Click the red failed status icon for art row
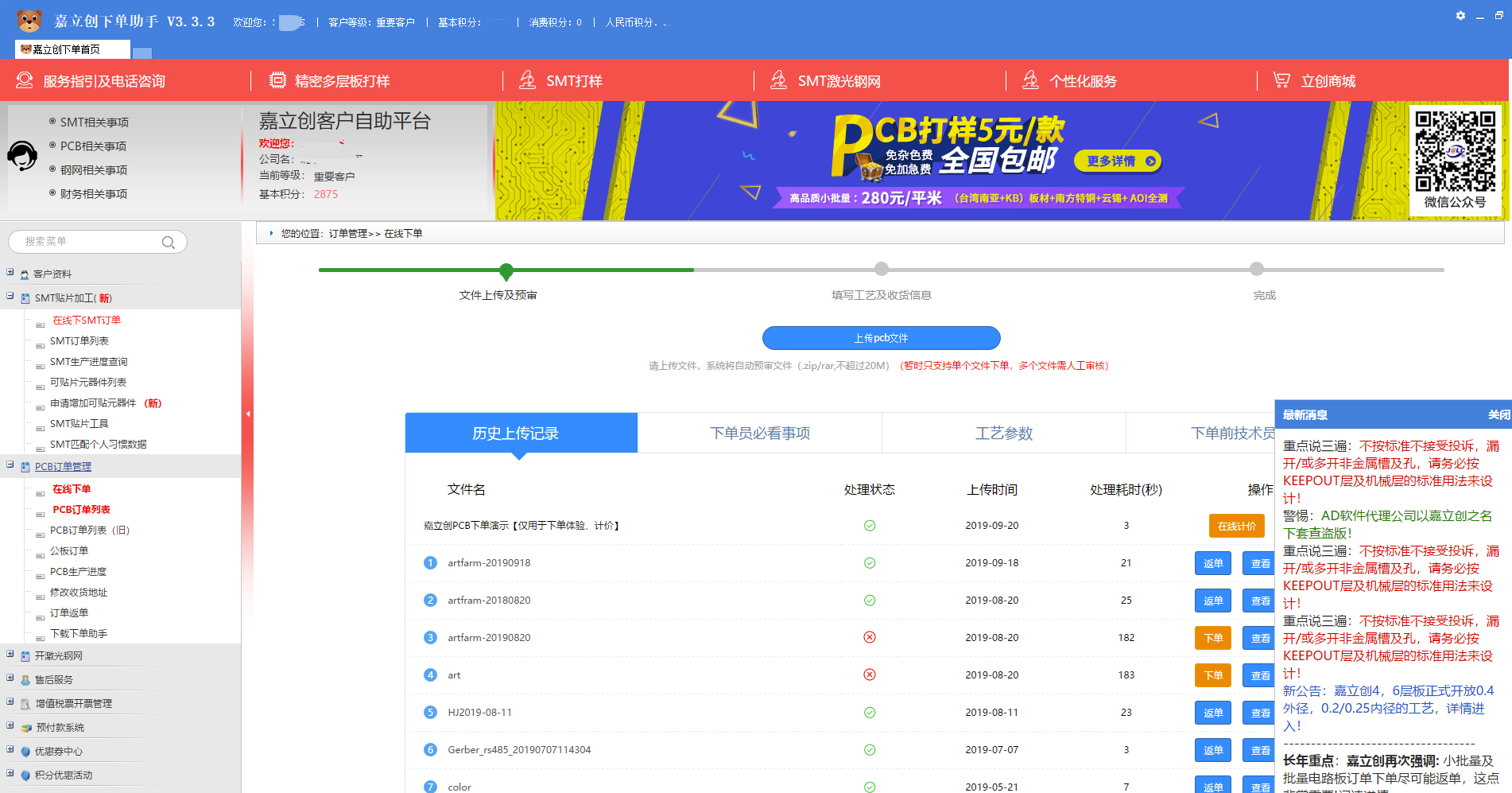This screenshot has width=1512, height=793. pyautogui.click(x=870, y=675)
